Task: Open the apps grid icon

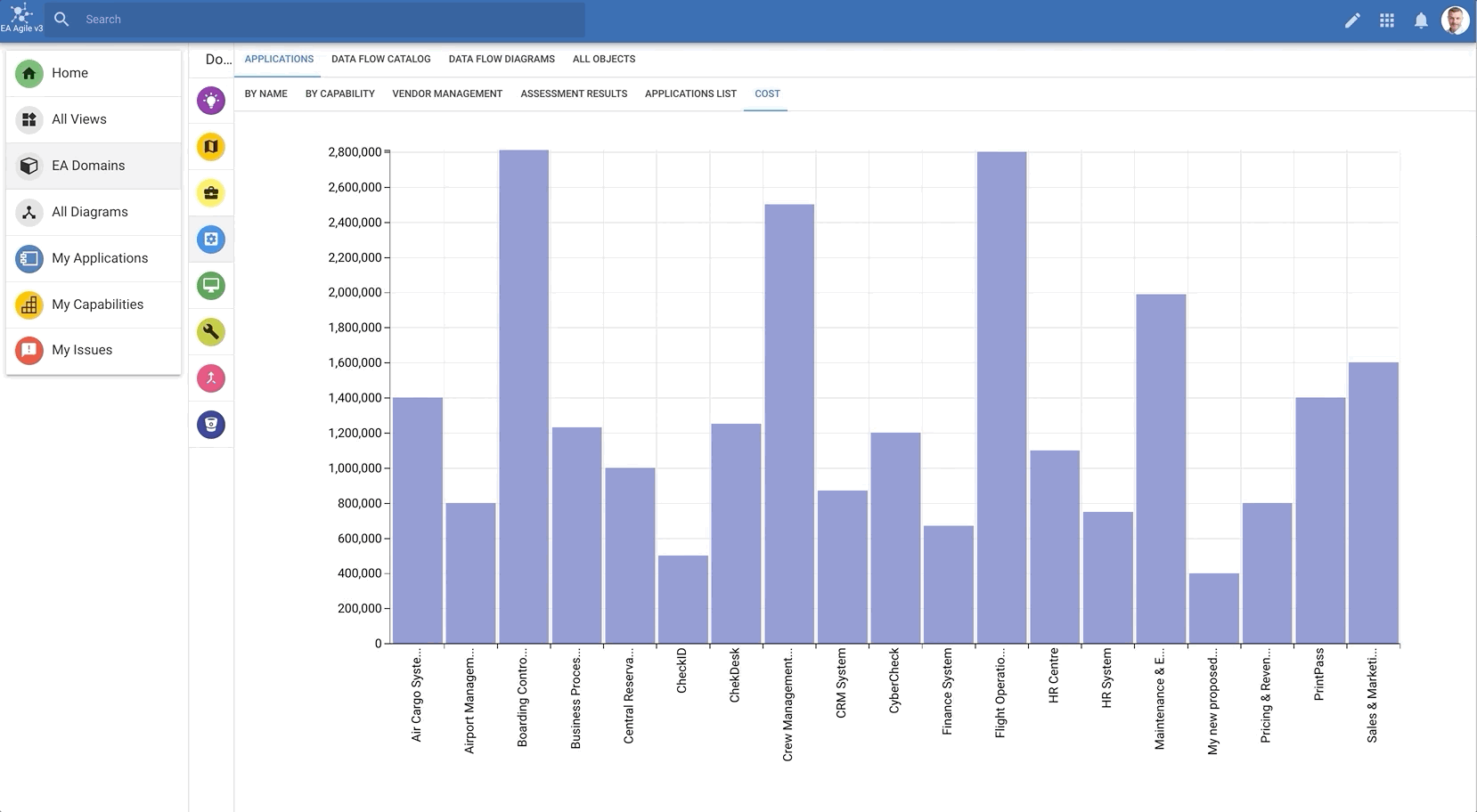Action: coord(1387,20)
